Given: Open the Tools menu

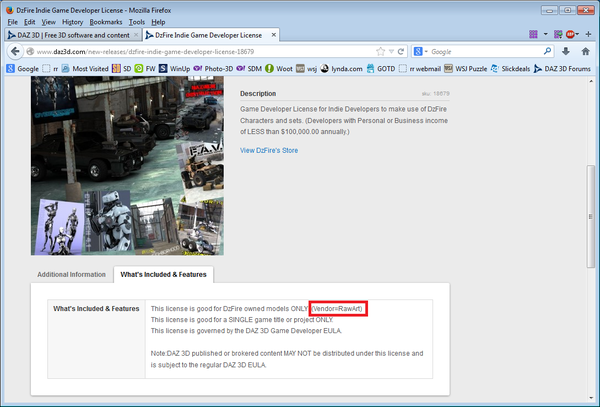Looking at the screenshot, I should [137, 22].
